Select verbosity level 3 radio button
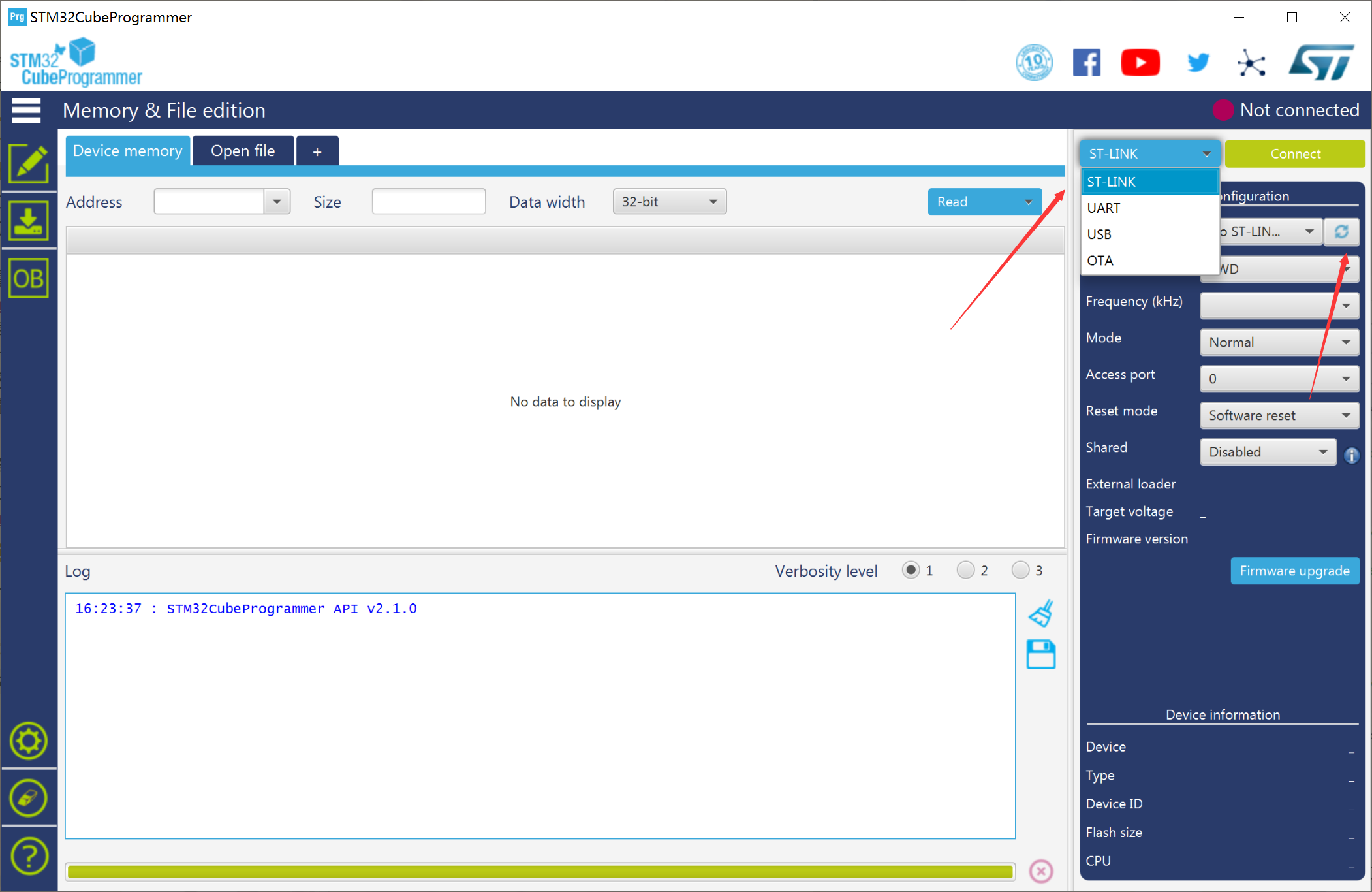The height and width of the screenshot is (892, 1372). (x=1020, y=570)
